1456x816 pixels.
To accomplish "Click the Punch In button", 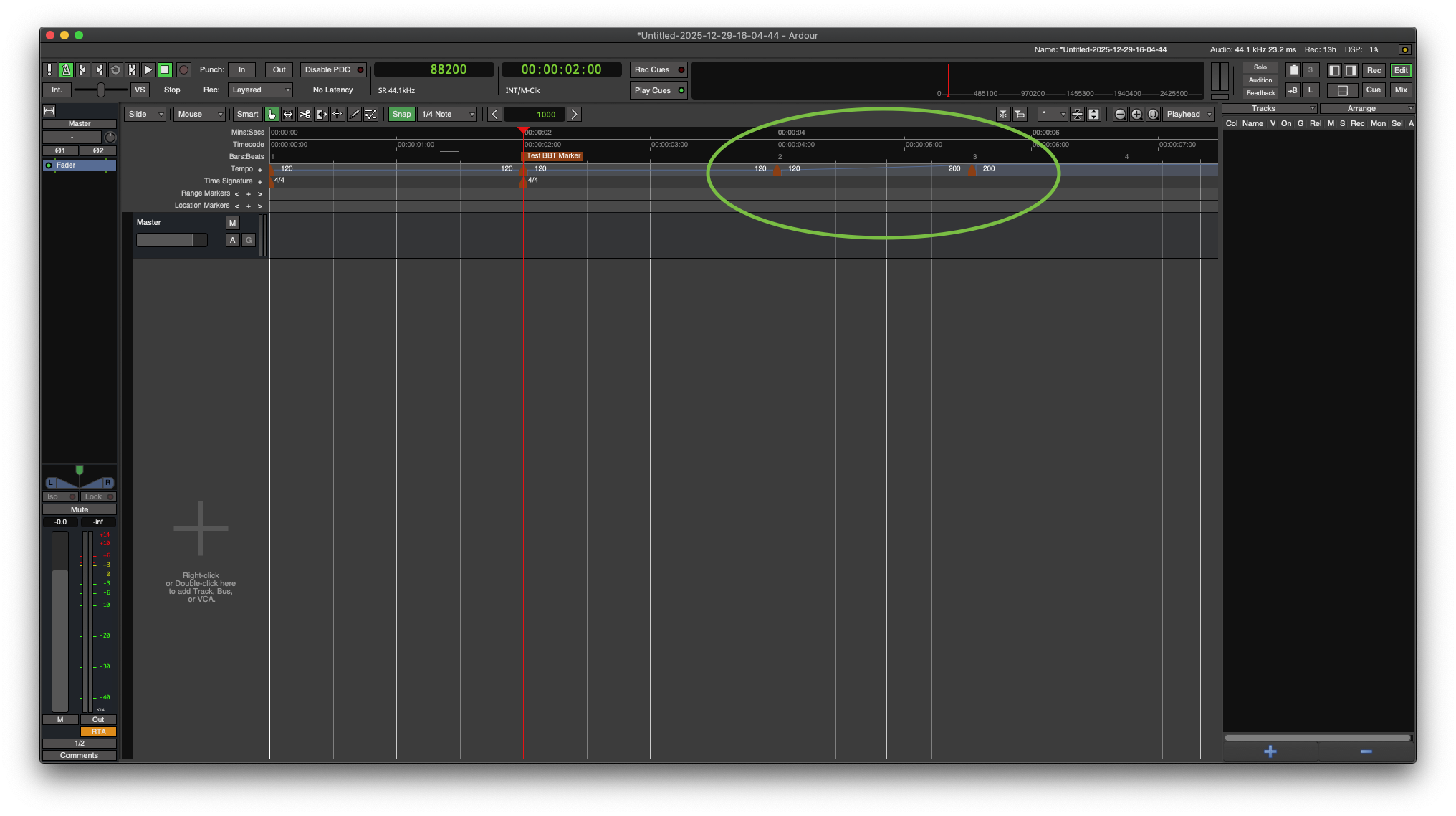I will pos(242,69).
